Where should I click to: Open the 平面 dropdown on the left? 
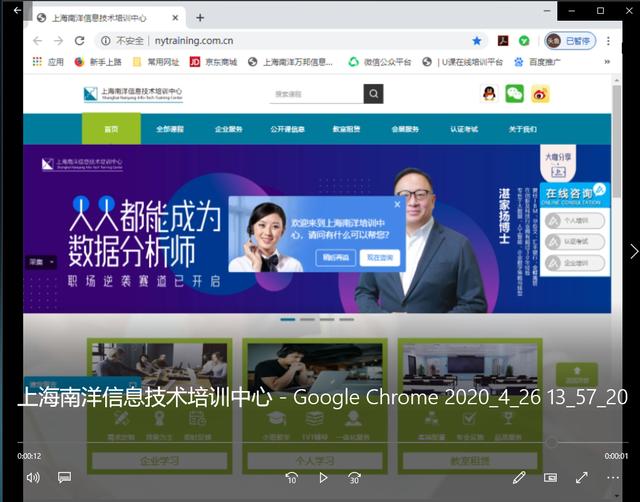(41, 262)
